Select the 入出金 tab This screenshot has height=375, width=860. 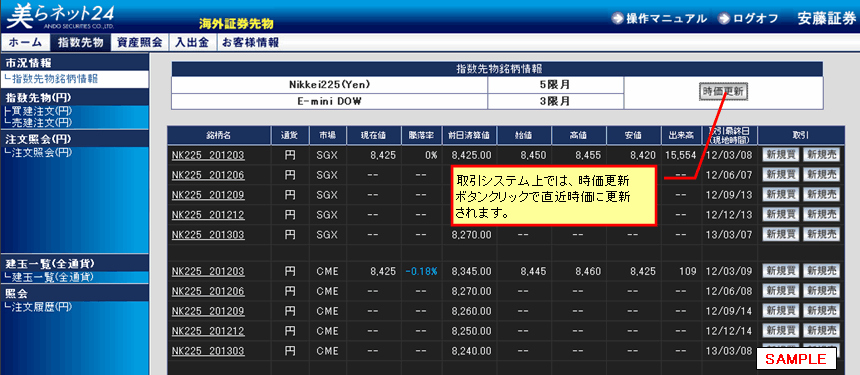(x=192, y=43)
